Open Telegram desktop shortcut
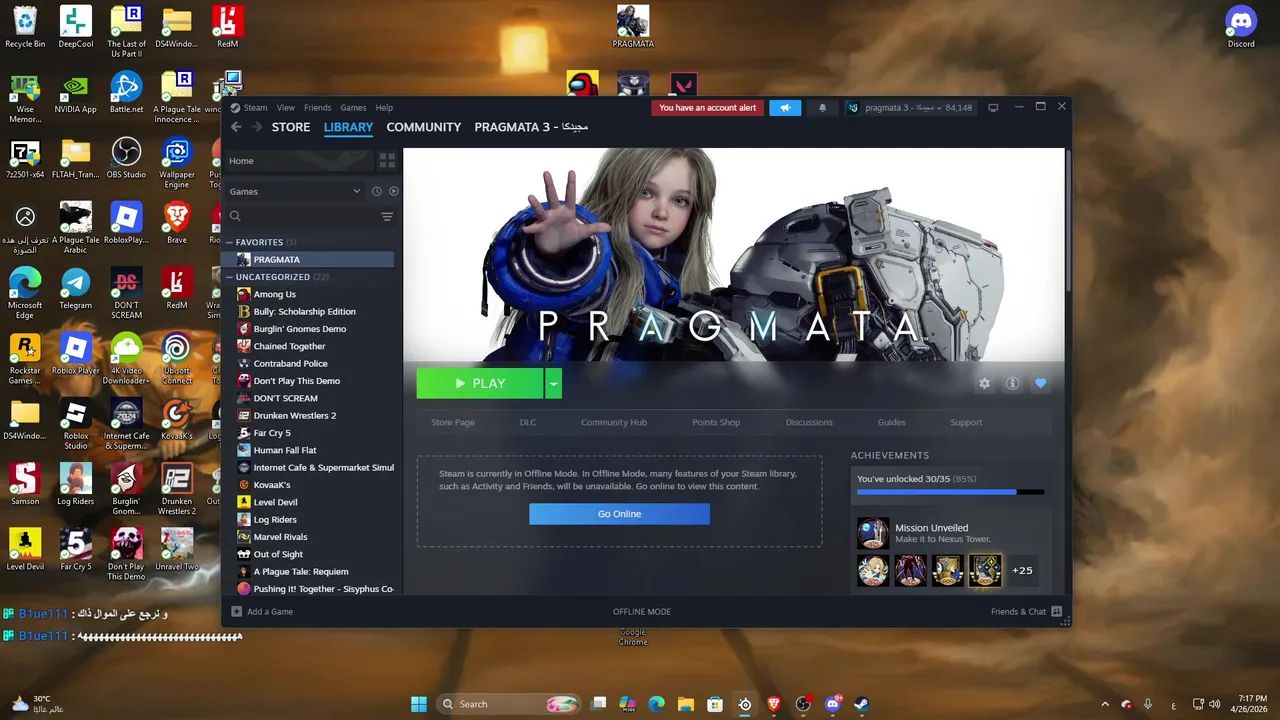 (76, 289)
